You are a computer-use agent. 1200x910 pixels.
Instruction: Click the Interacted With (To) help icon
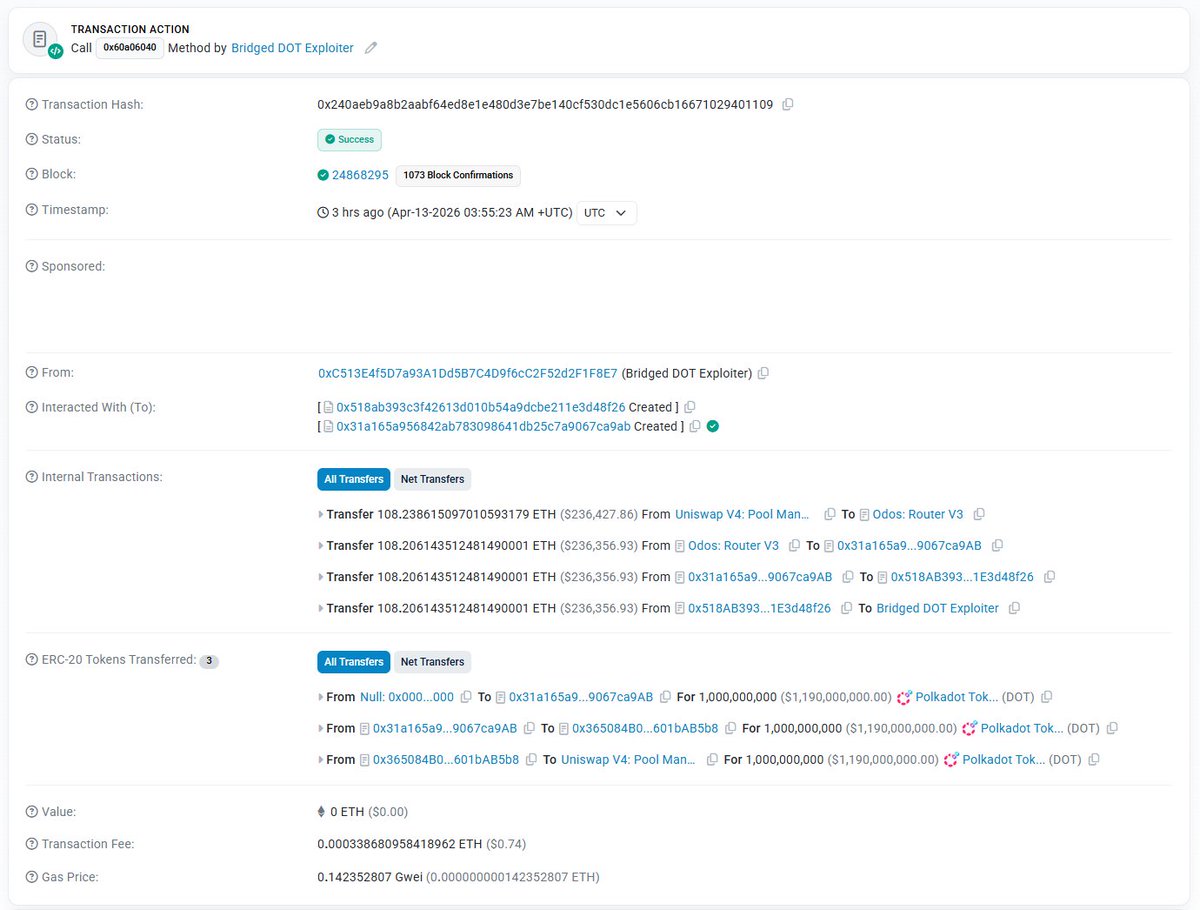(x=32, y=407)
